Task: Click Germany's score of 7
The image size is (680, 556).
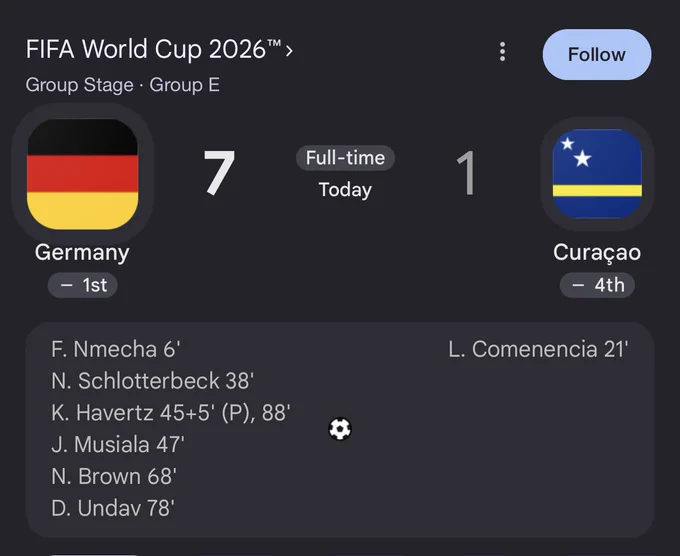Action: point(219,173)
